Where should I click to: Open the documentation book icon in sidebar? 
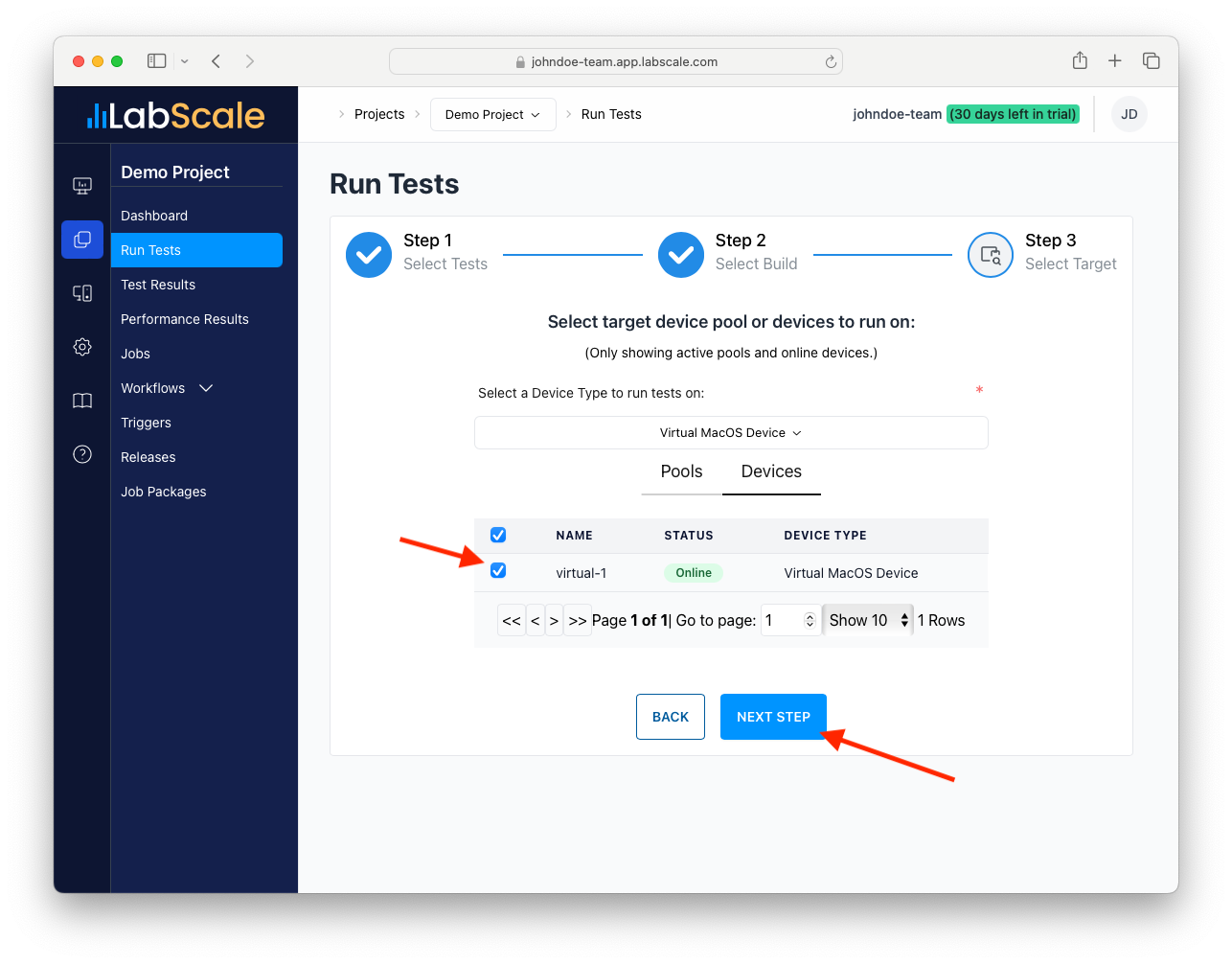pyautogui.click(x=82, y=401)
